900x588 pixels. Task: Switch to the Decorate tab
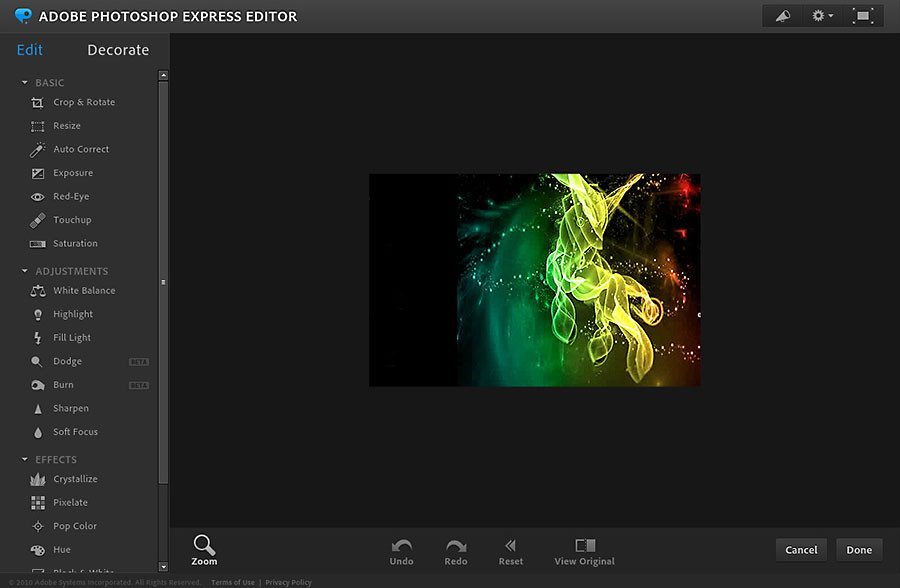pos(118,50)
